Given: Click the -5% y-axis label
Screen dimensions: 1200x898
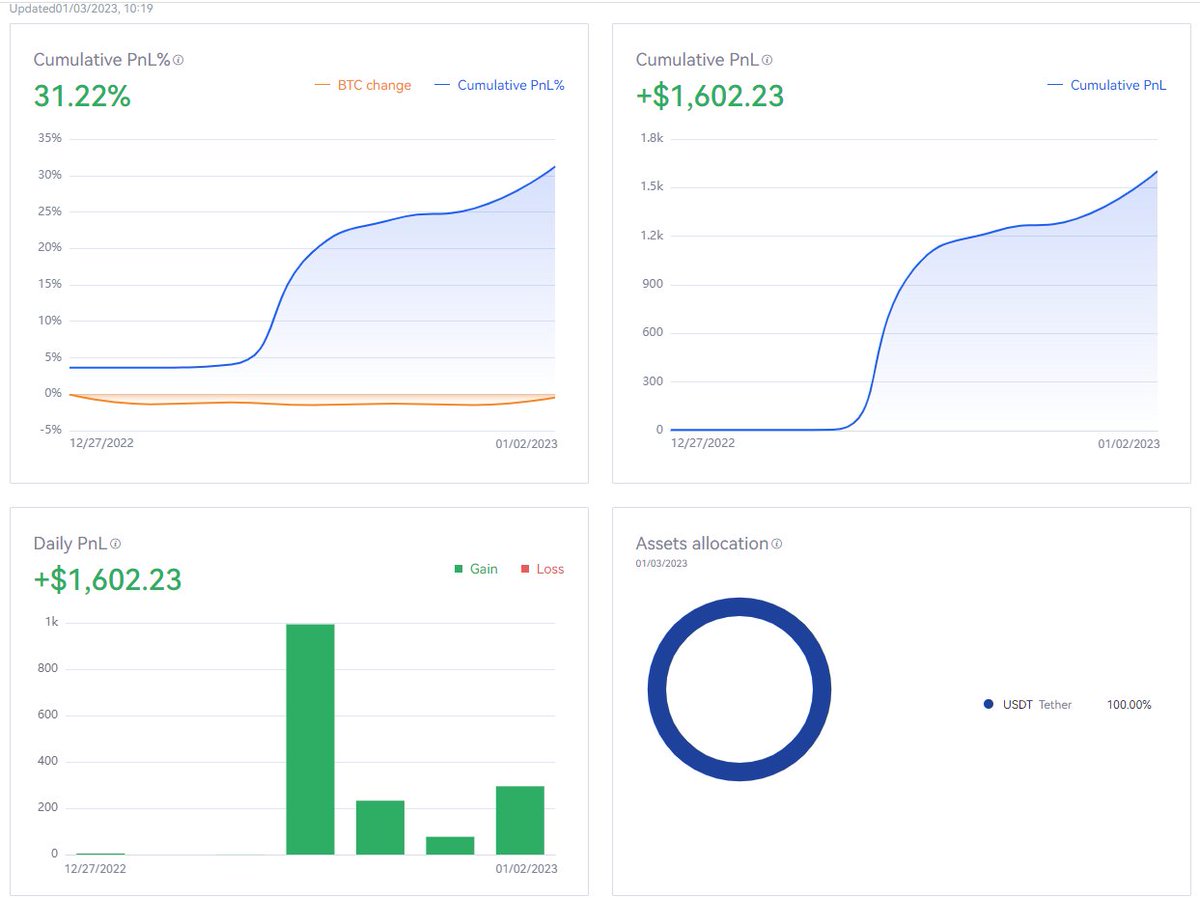Looking at the screenshot, I should click(50, 430).
